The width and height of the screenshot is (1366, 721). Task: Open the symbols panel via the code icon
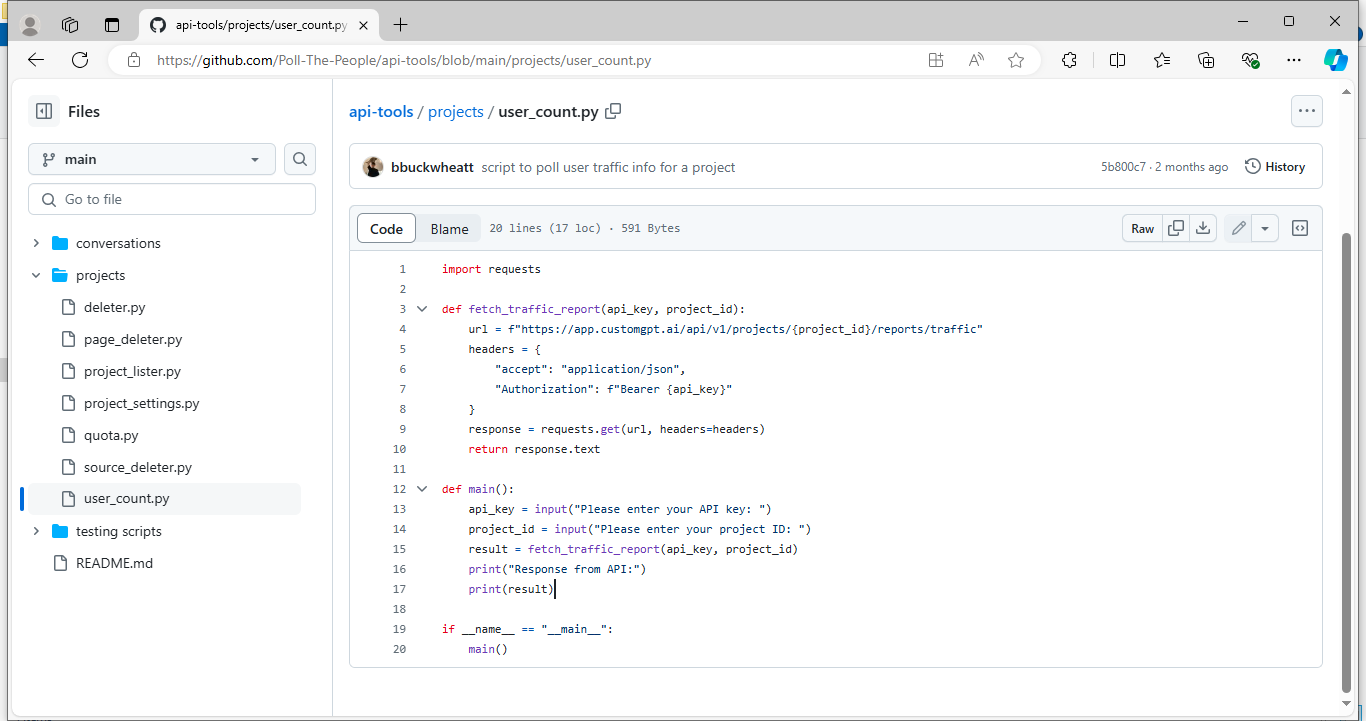[x=1299, y=228]
